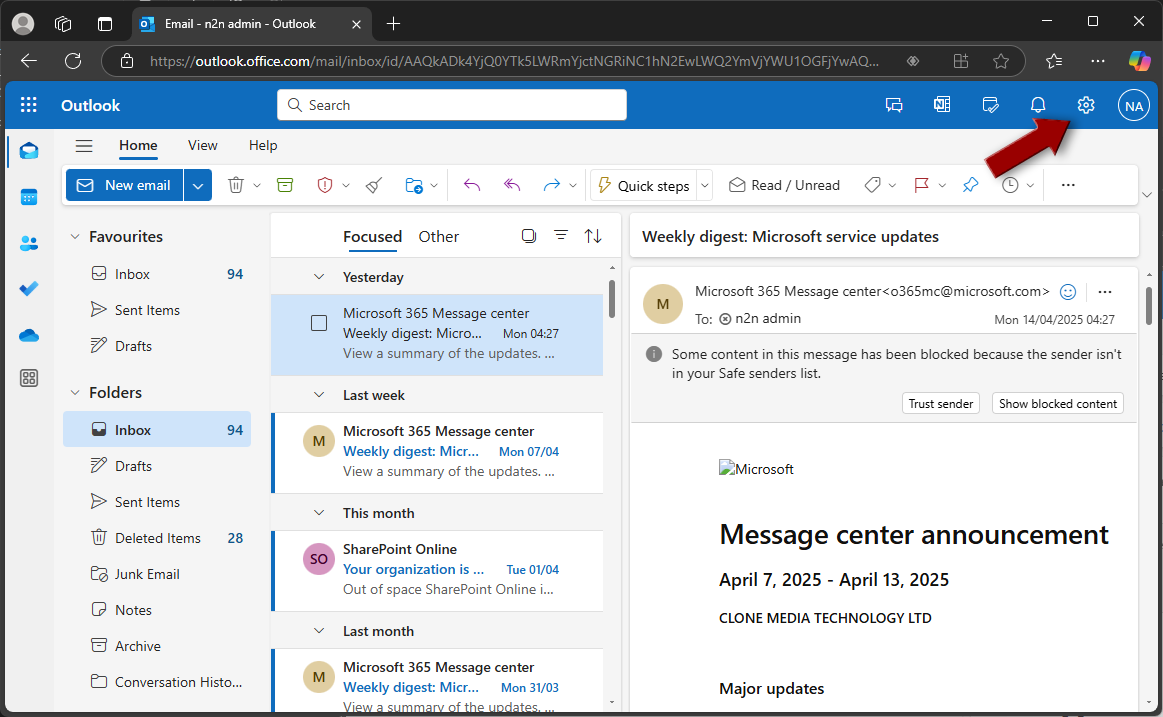This screenshot has width=1163, height=717.
Task: Open NA account avatar menu
Action: pyautogui.click(x=1133, y=106)
